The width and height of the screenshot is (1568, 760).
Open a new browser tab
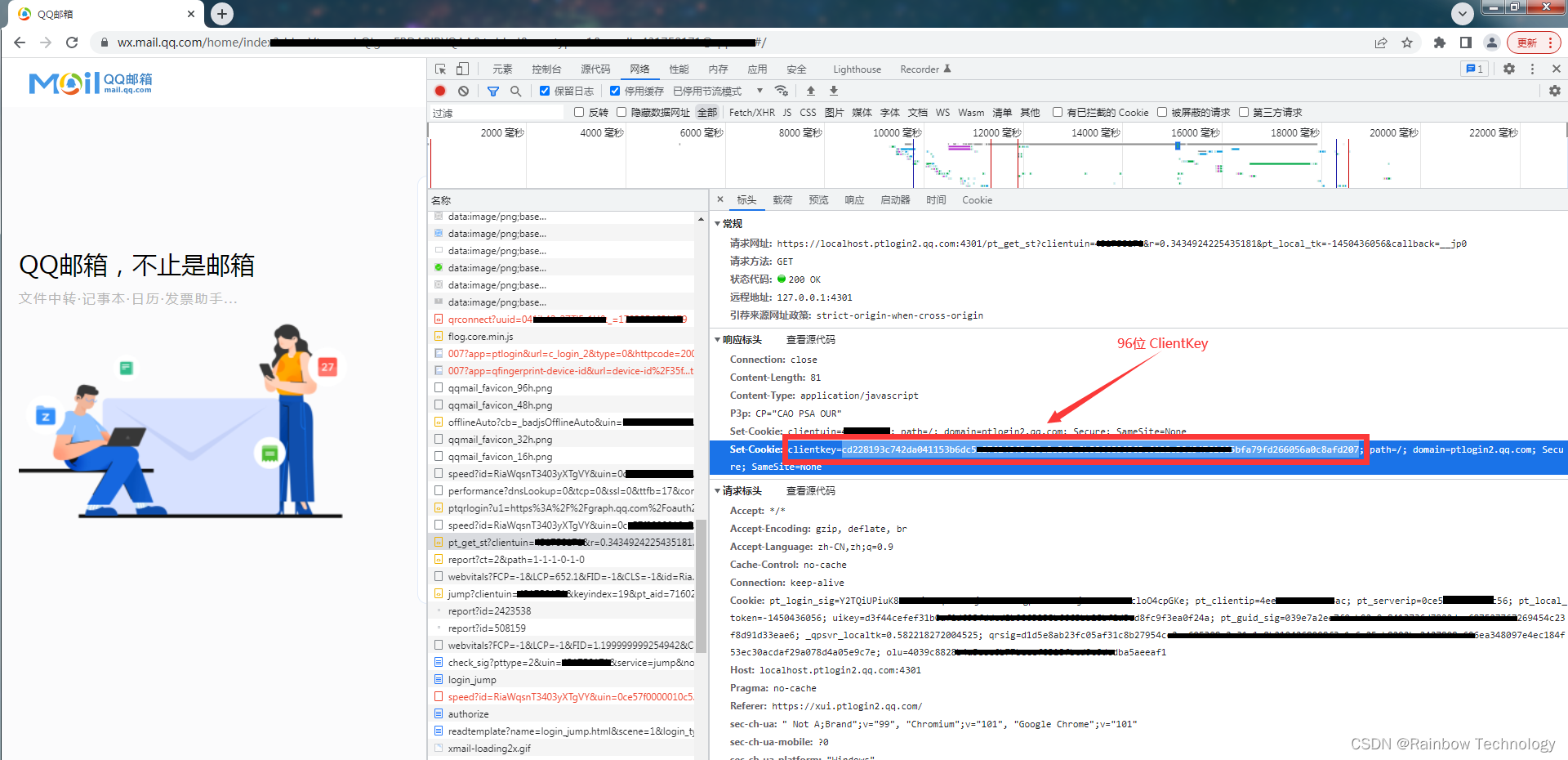[222, 13]
